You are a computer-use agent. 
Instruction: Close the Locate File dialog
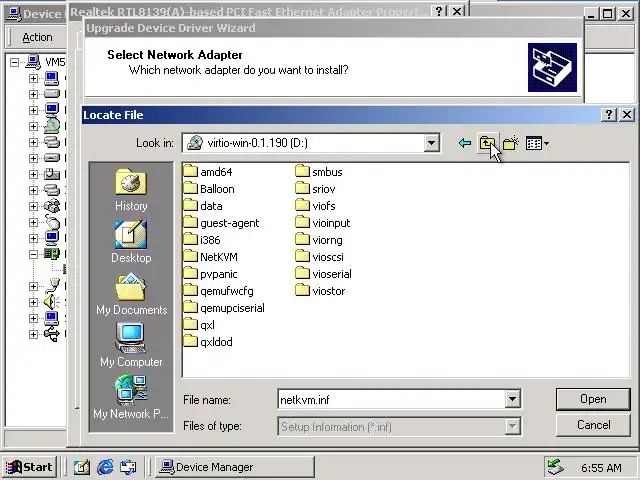[x=627, y=115]
